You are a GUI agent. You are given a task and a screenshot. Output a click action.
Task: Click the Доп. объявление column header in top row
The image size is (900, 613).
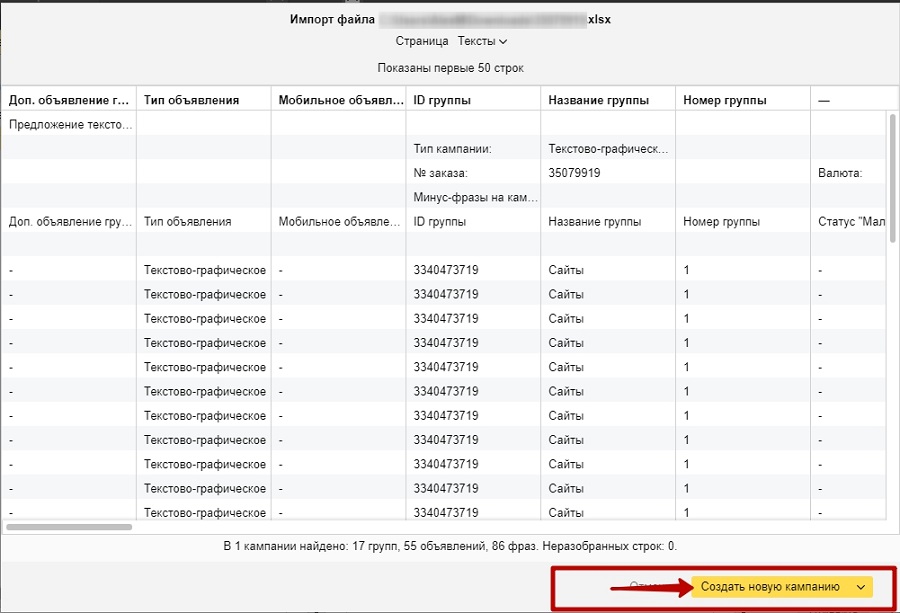click(69, 100)
